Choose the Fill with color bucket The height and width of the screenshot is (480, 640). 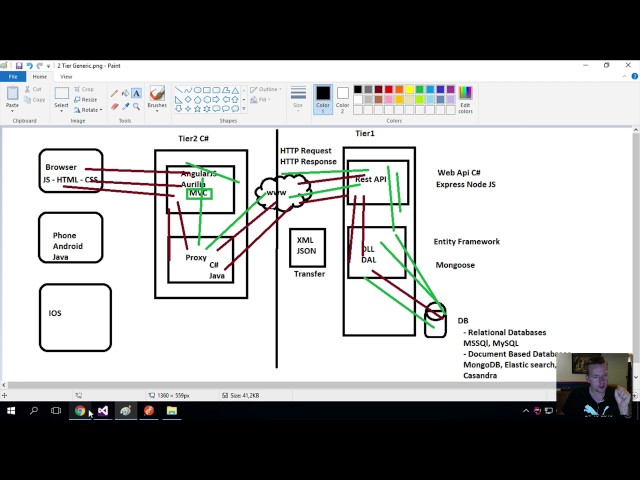(x=125, y=93)
